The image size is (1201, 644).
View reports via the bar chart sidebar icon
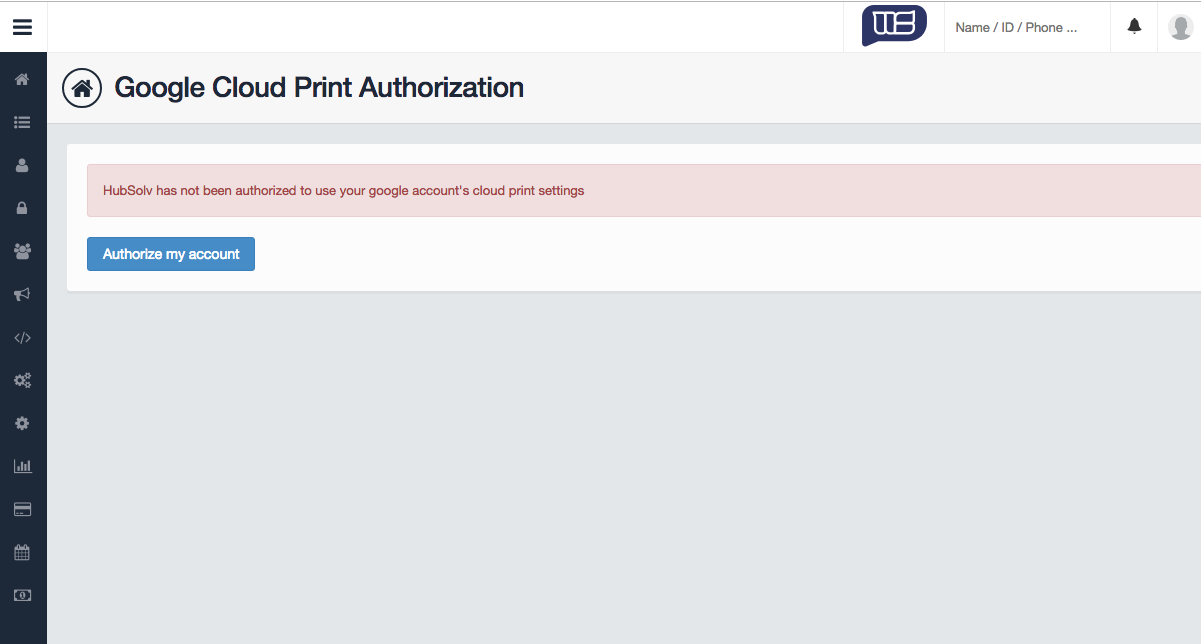coord(22,466)
